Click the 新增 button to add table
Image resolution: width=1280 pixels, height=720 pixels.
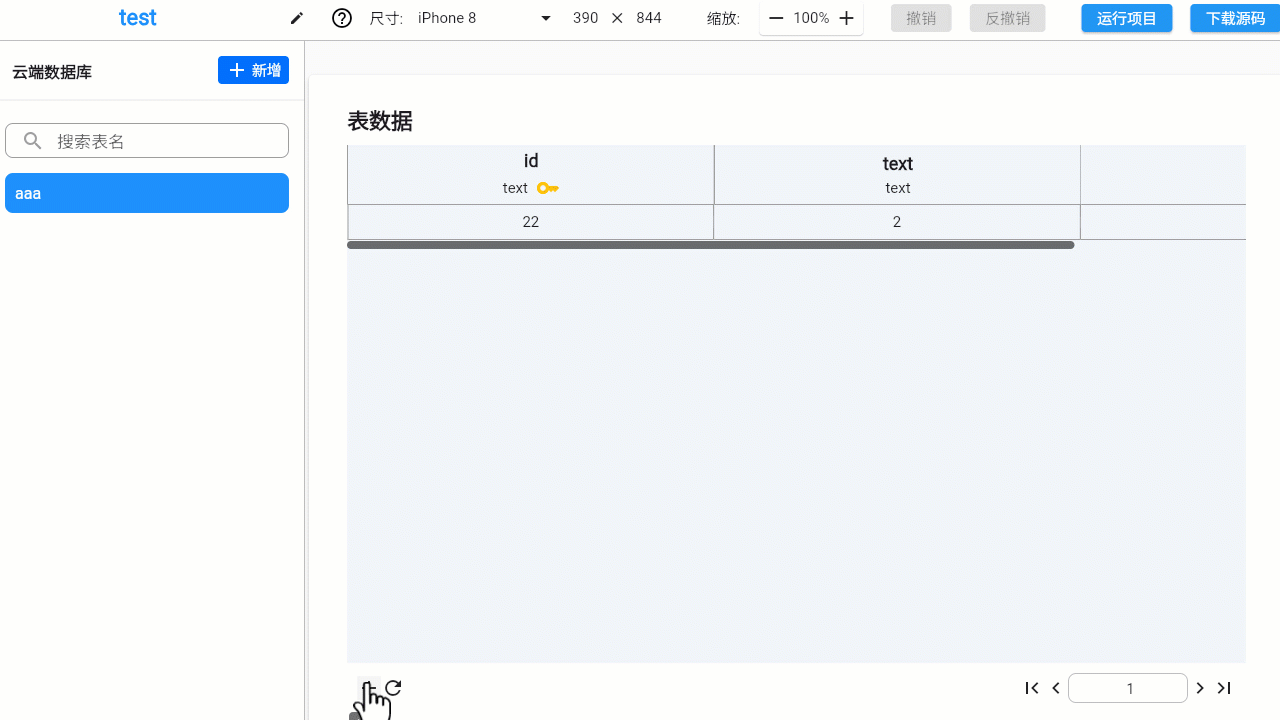(x=253, y=70)
